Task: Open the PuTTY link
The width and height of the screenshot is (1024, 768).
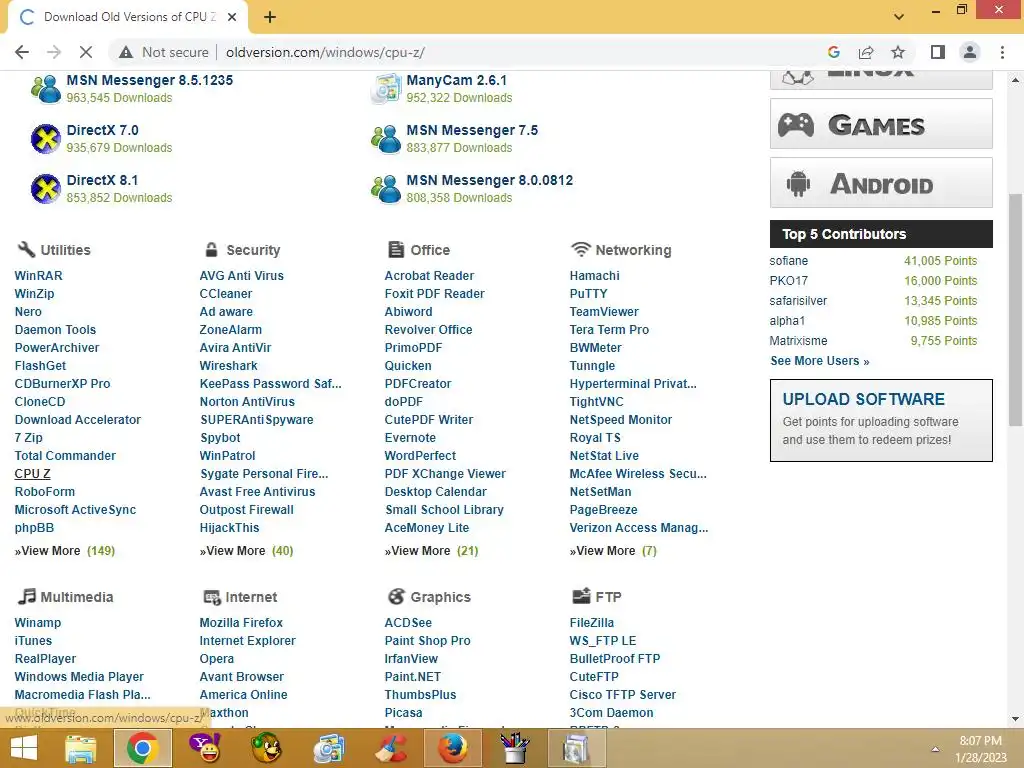Action: coord(588,294)
